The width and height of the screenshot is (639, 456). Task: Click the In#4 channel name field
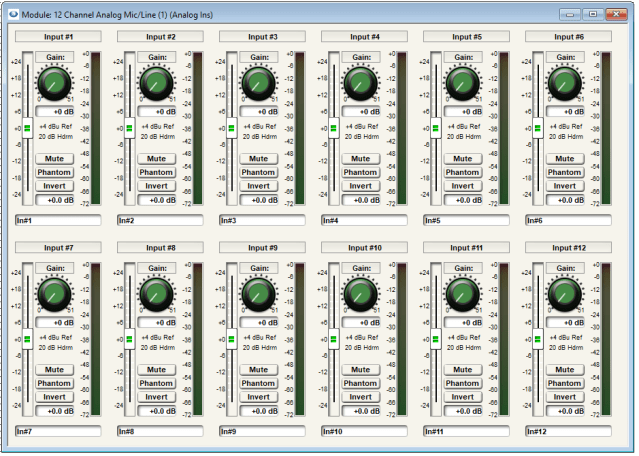click(363, 220)
